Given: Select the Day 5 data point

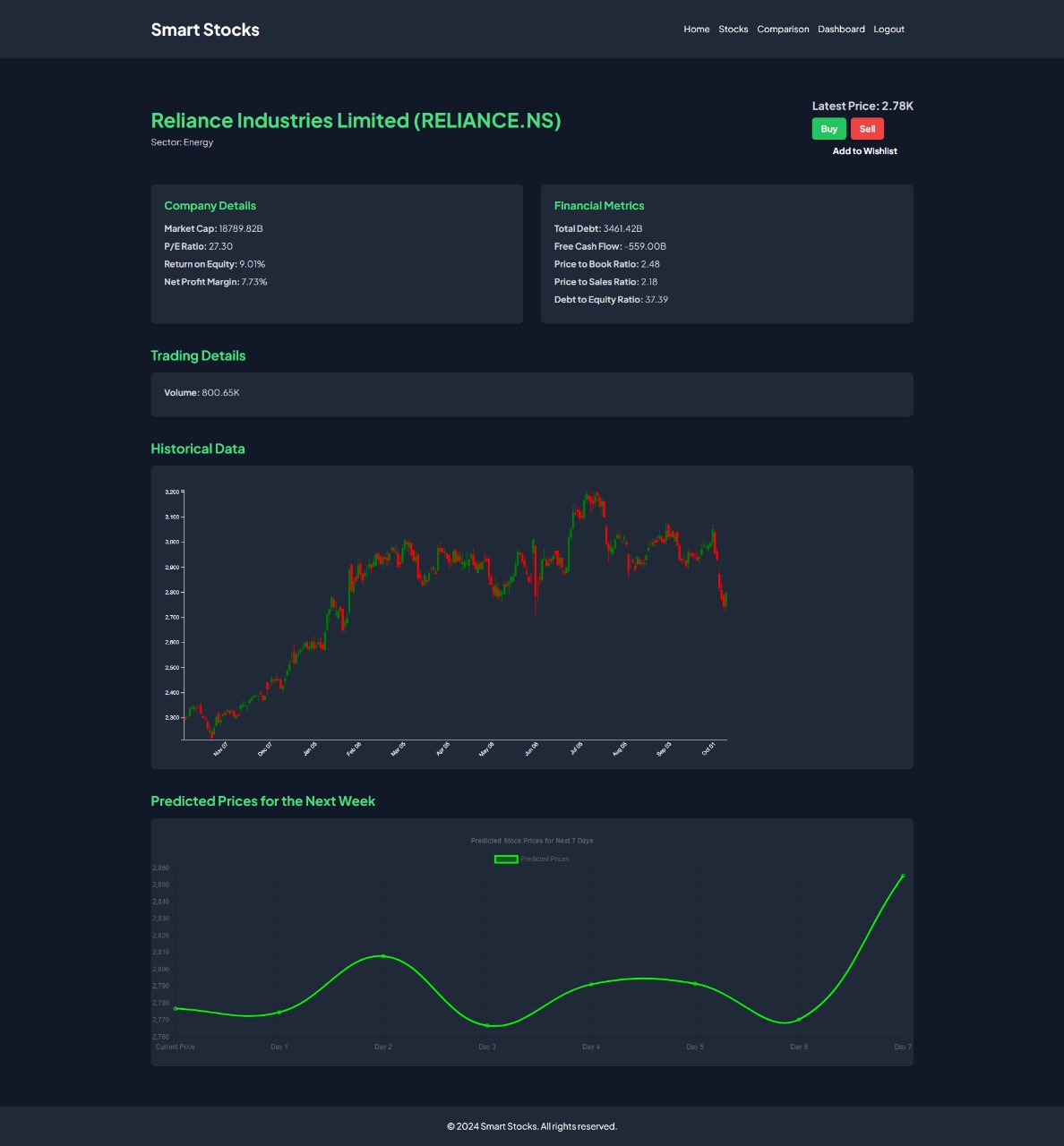Looking at the screenshot, I should (x=695, y=984).
